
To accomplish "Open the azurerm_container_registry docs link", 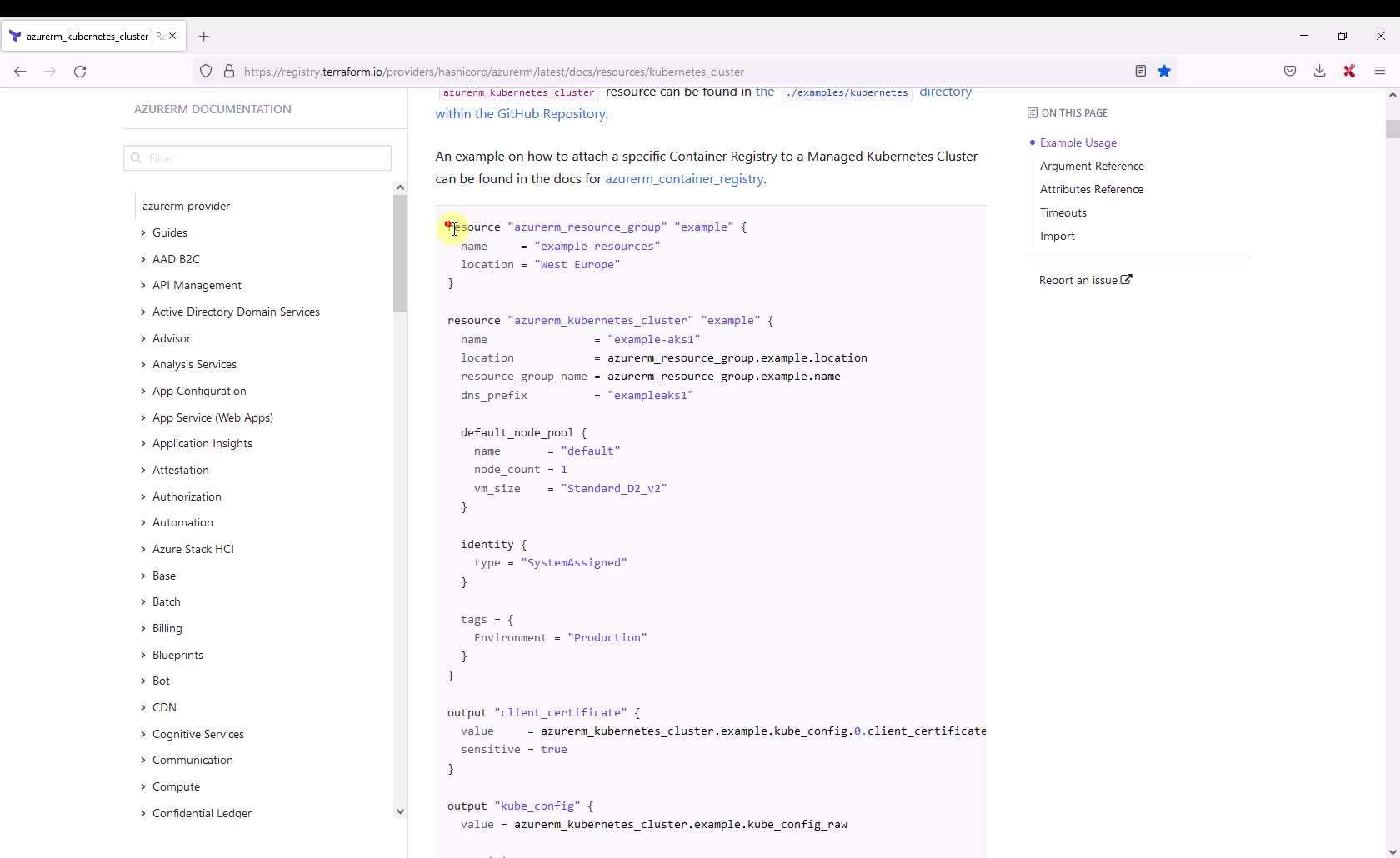I will click(x=684, y=178).
